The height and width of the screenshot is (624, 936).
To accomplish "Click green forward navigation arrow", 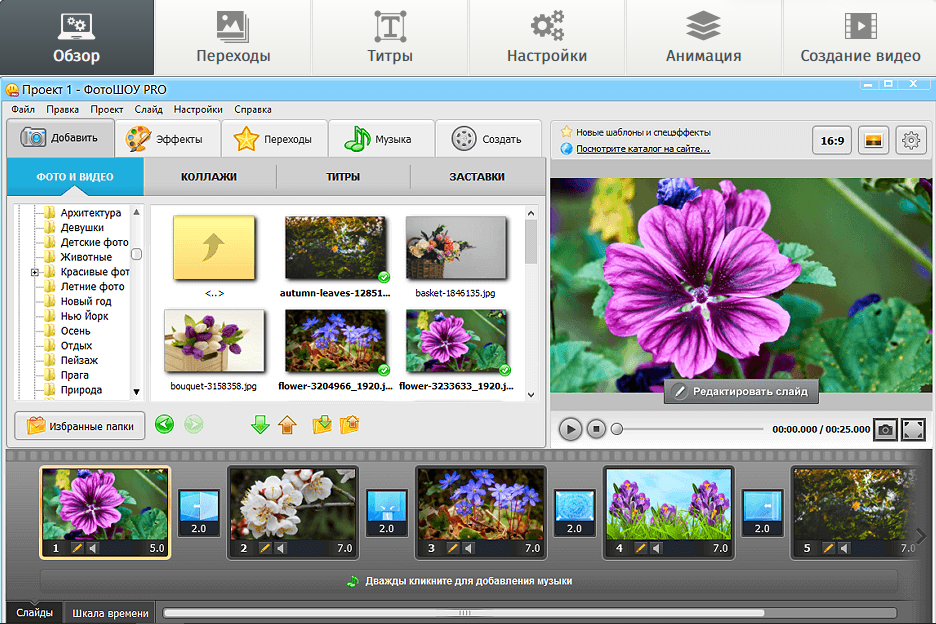I will 193,425.
